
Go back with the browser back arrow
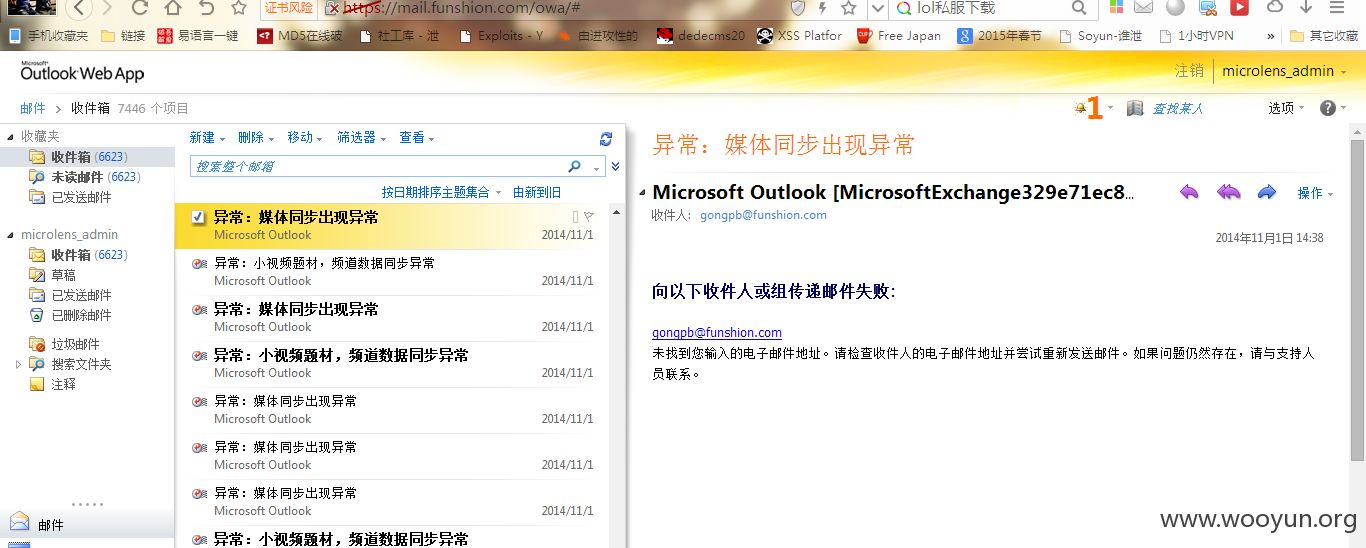point(81,9)
